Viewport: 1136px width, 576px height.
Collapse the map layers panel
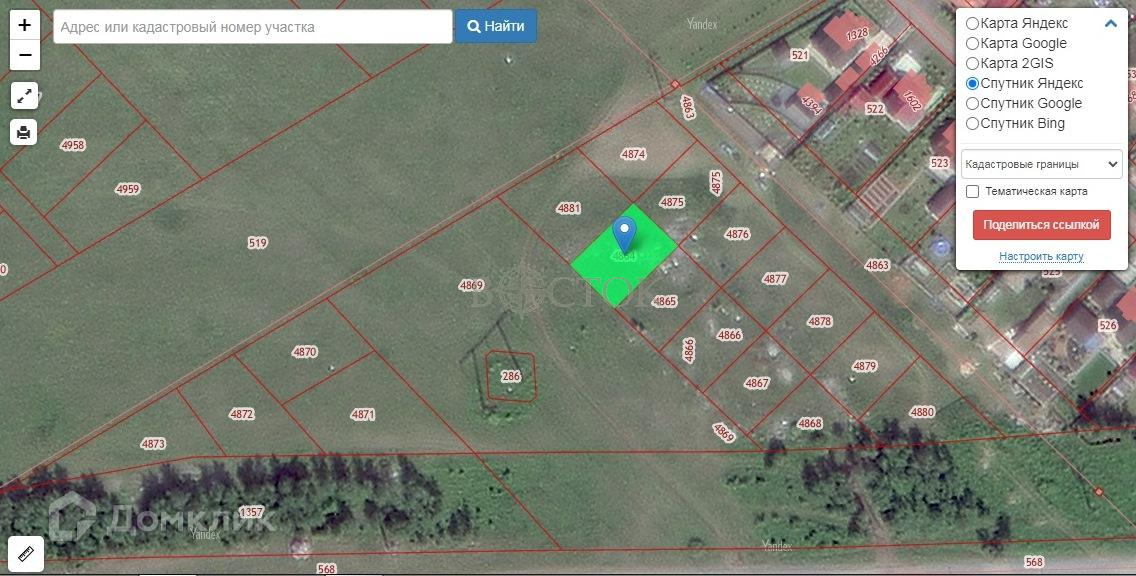(1111, 24)
